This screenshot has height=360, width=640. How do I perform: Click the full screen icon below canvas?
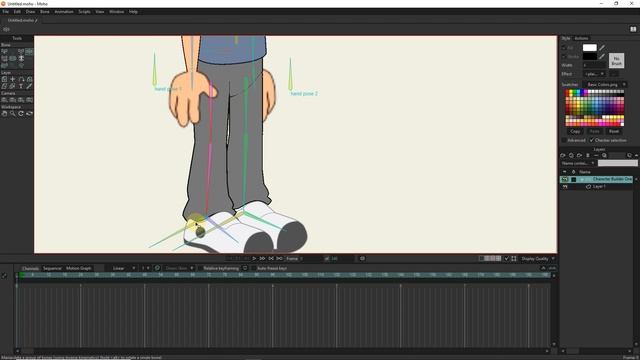(x=514, y=259)
